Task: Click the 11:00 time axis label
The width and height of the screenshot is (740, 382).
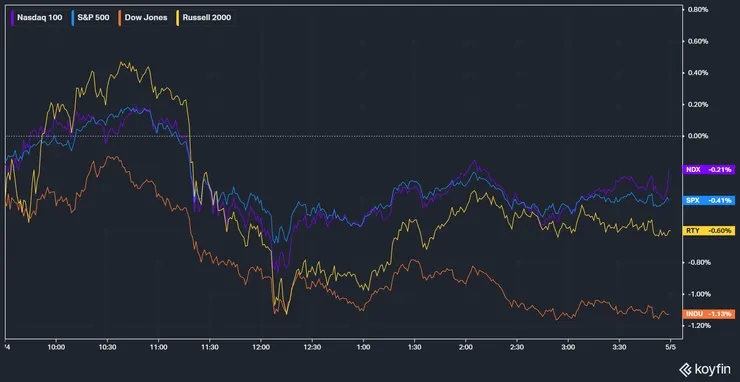Action: (x=159, y=347)
